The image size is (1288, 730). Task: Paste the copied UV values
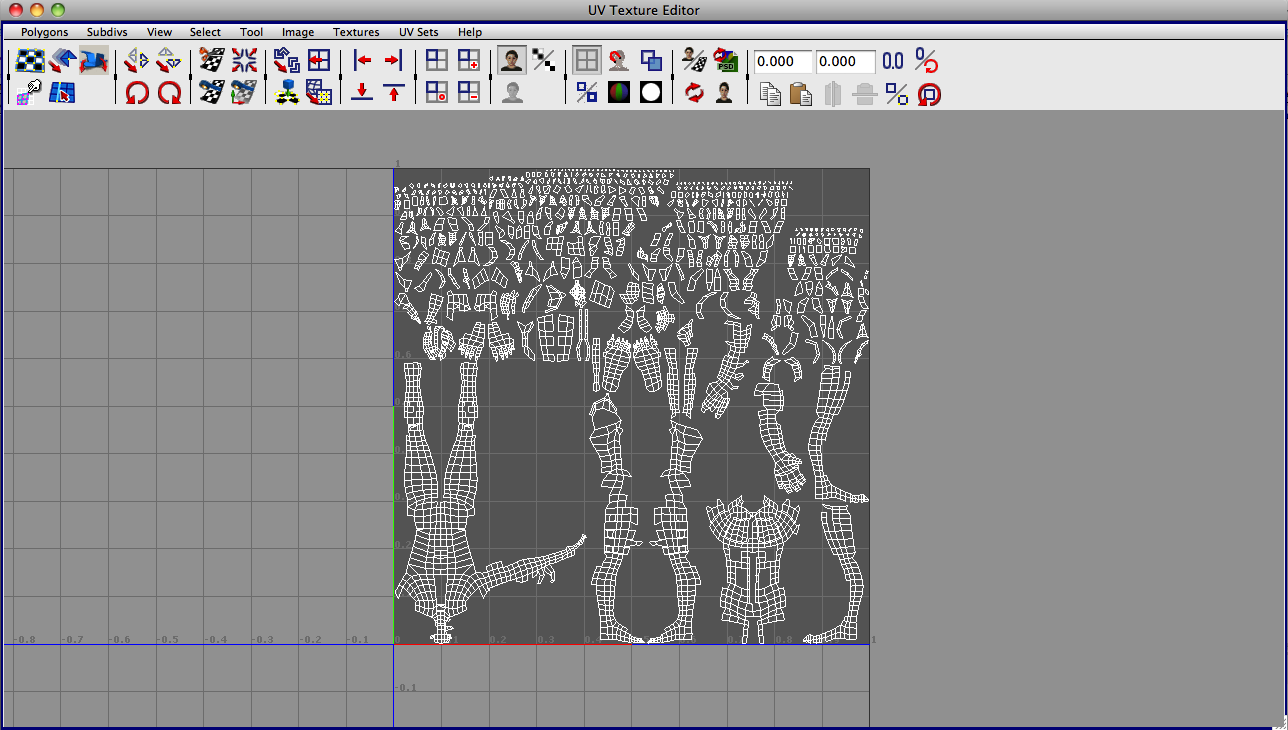[802, 93]
